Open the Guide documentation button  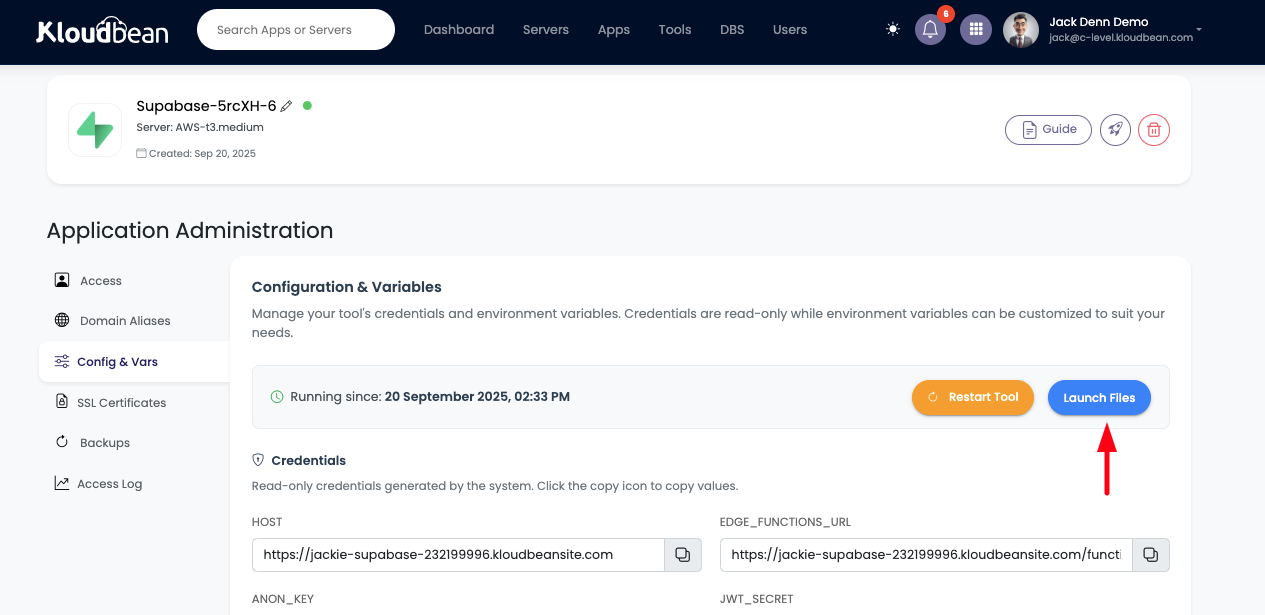coord(1048,129)
